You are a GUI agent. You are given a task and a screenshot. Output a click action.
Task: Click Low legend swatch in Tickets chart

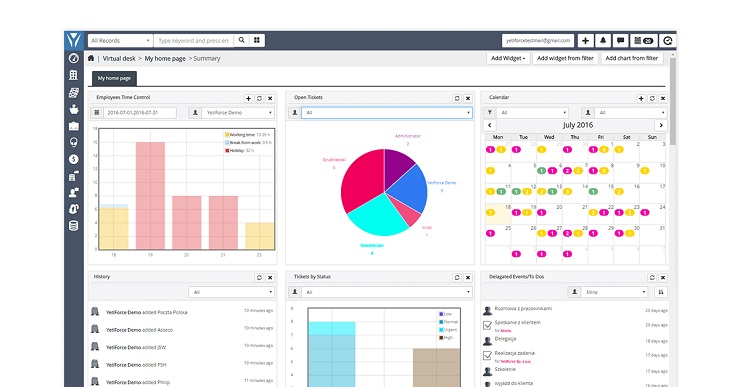tap(441, 314)
